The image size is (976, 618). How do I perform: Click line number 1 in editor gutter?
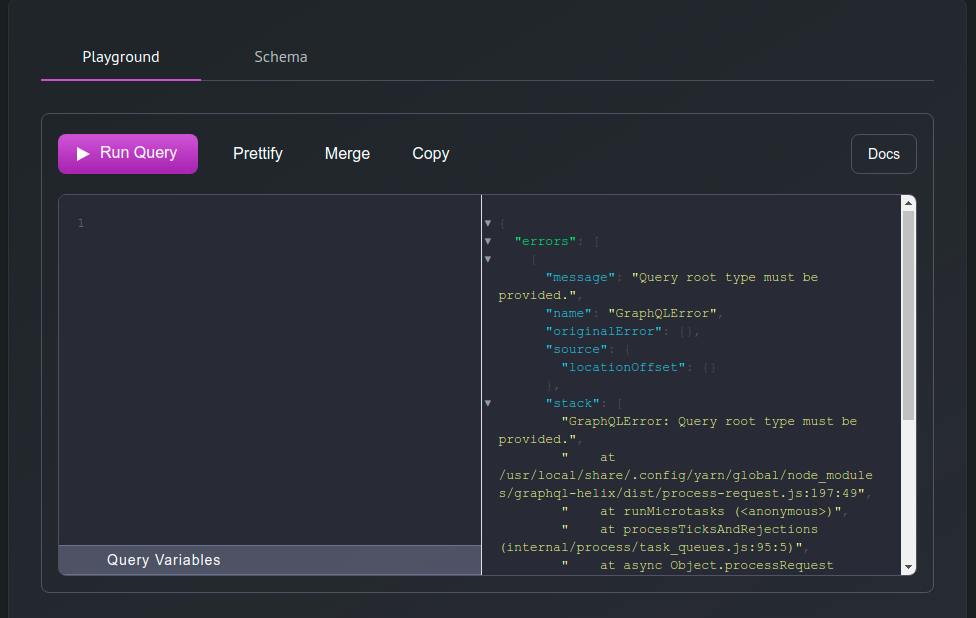point(81,223)
